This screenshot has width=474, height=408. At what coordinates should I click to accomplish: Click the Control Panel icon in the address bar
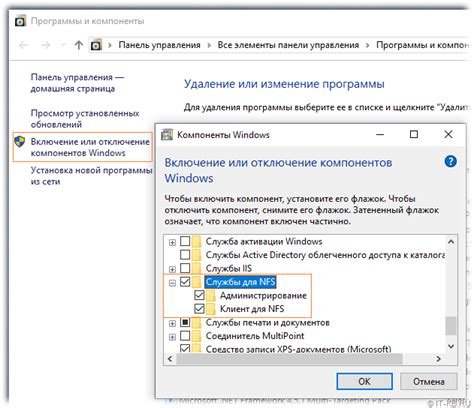(96, 45)
